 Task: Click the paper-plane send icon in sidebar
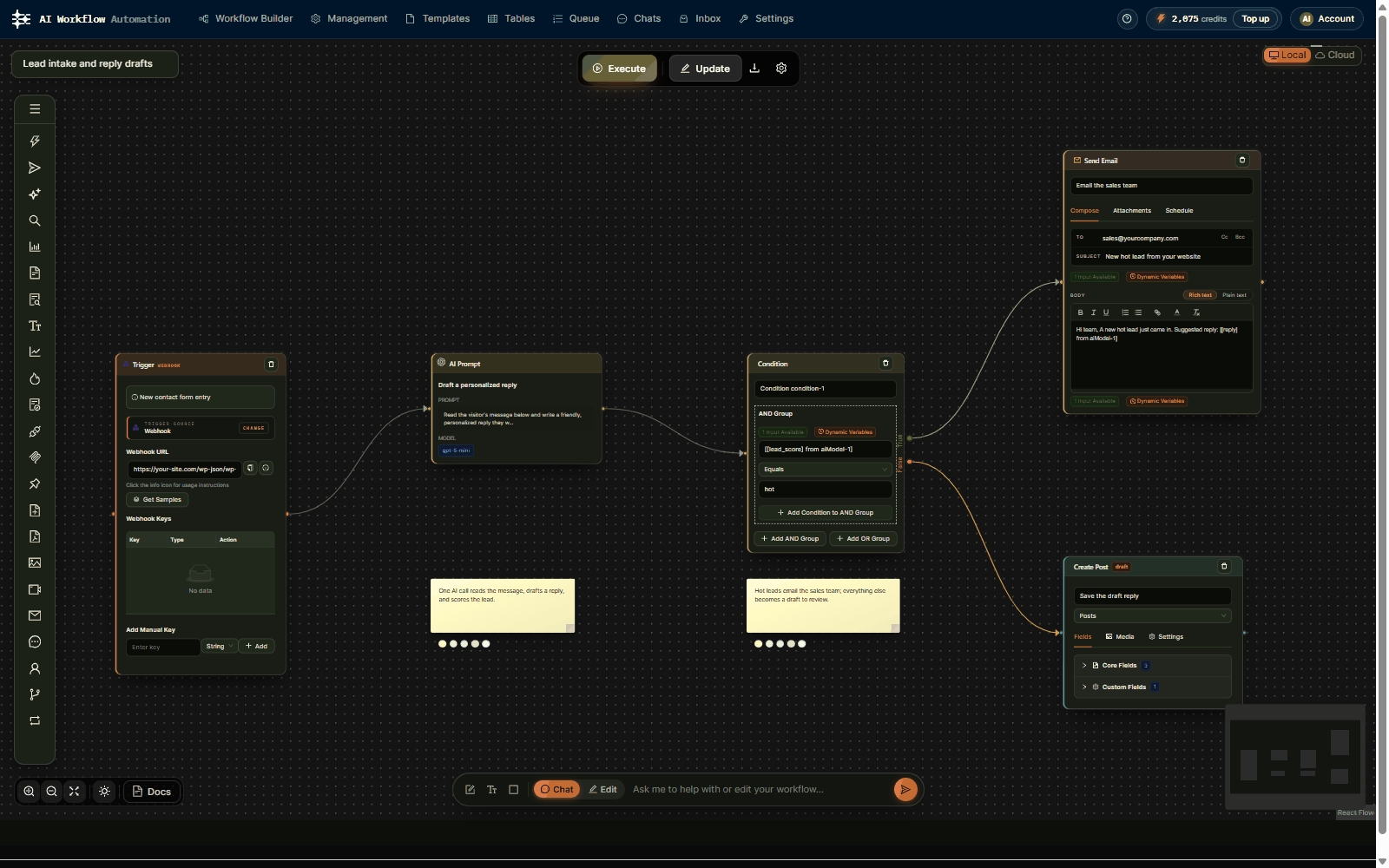coord(35,168)
